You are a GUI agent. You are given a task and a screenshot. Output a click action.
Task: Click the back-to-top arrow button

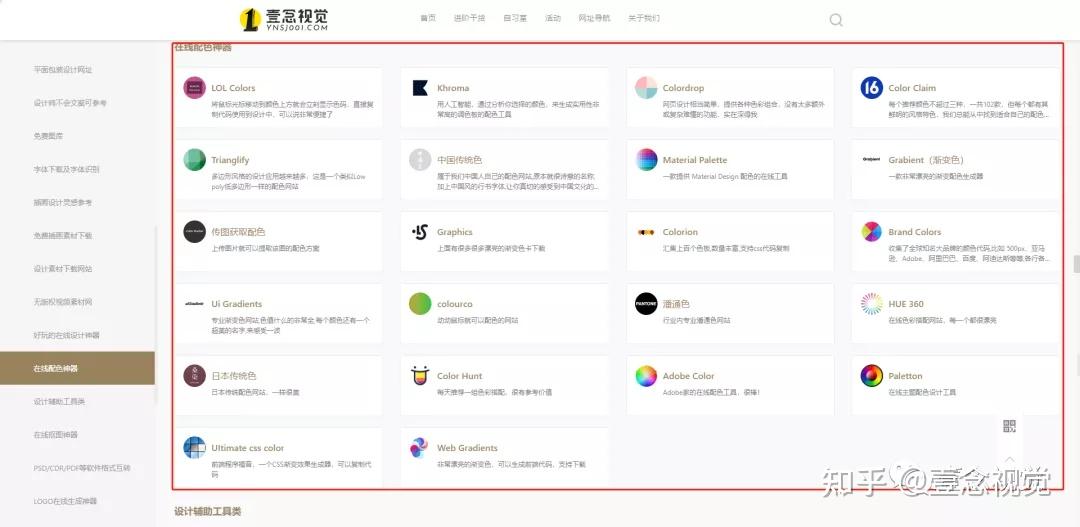pos(1009,459)
